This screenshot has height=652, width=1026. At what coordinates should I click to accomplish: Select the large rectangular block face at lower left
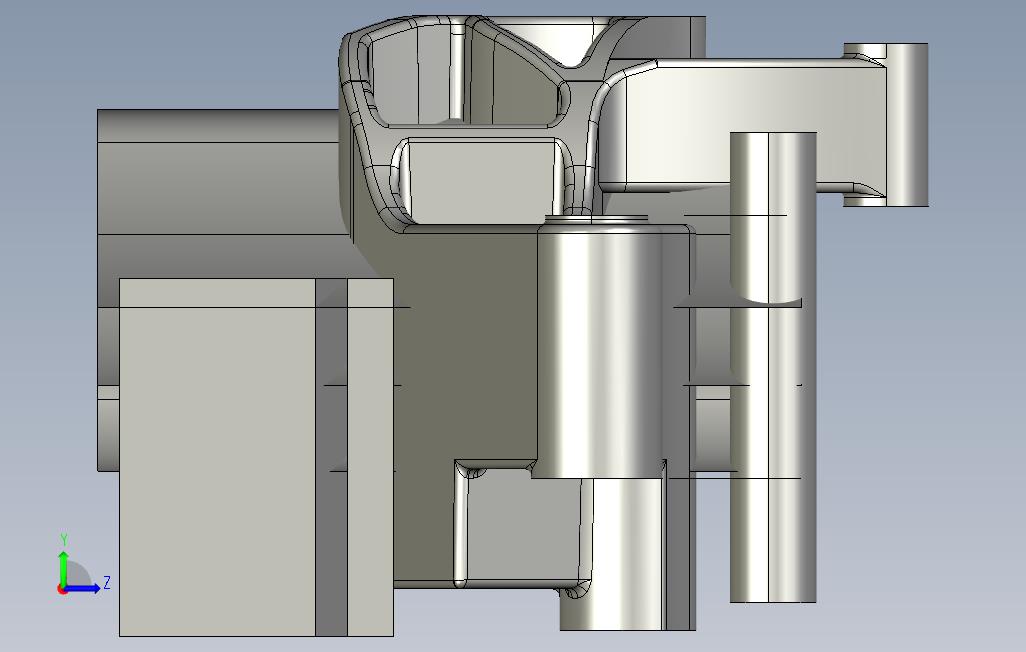point(217,457)
